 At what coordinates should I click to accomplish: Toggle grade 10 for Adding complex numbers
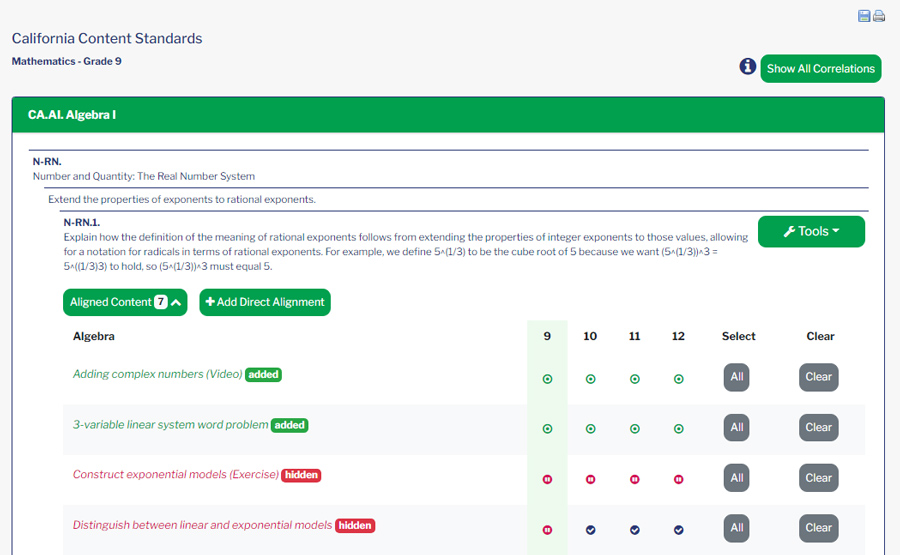pyautogui.click(x=590, y=379)
